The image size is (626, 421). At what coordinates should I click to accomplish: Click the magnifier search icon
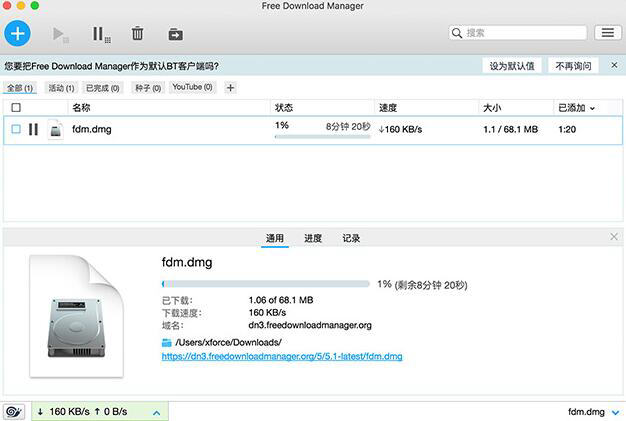tap(457, 33)
